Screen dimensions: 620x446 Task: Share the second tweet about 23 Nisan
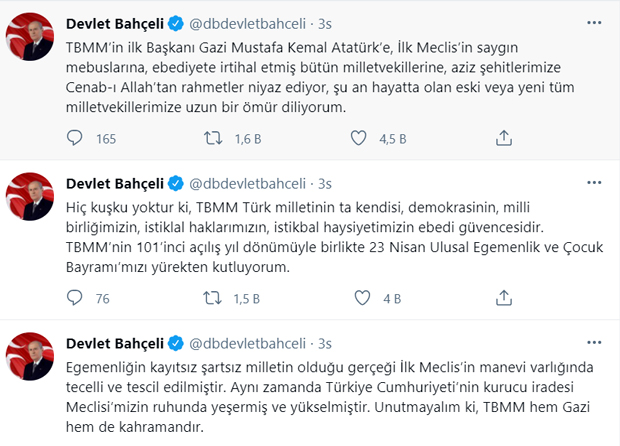tap(504, 298)
